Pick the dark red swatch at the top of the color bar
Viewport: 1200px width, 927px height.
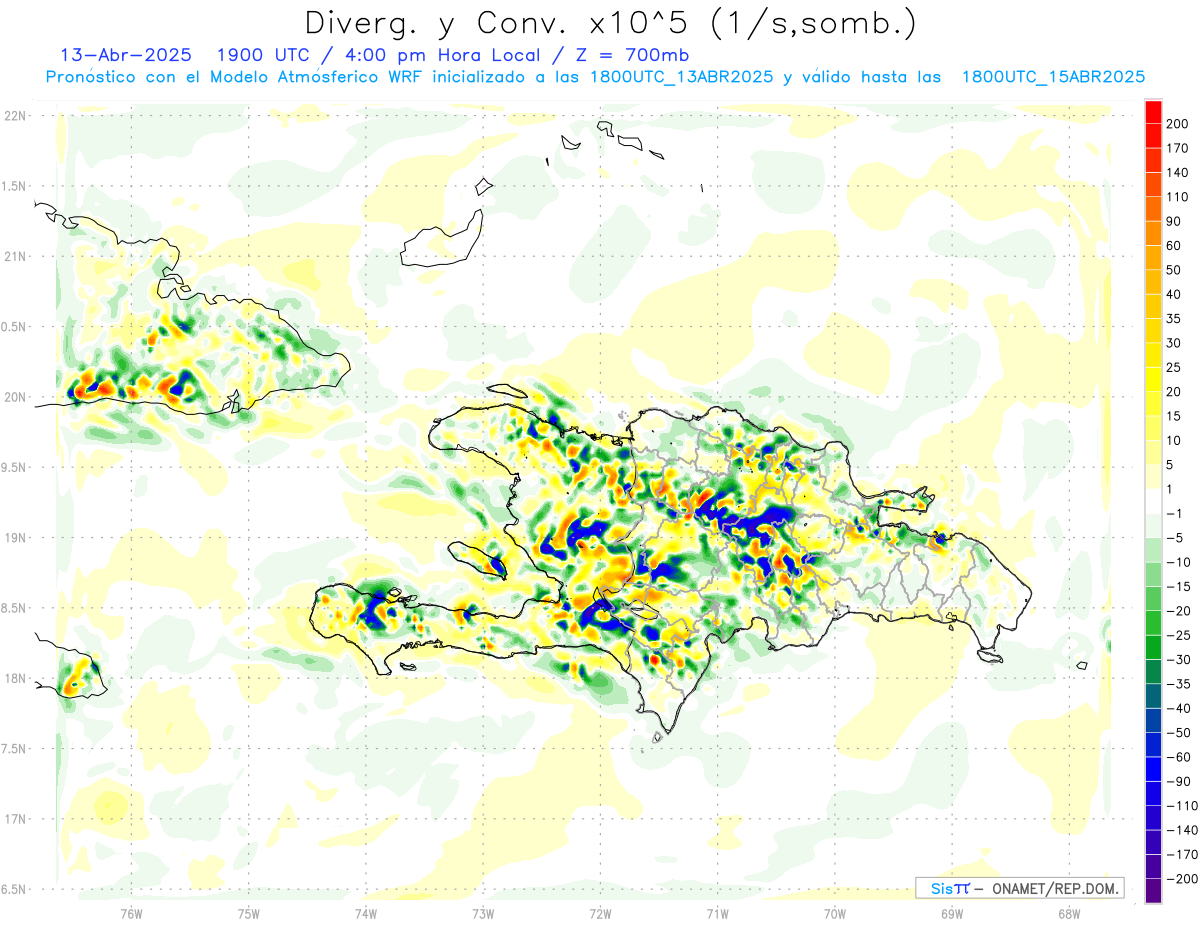pos(1153,111)
